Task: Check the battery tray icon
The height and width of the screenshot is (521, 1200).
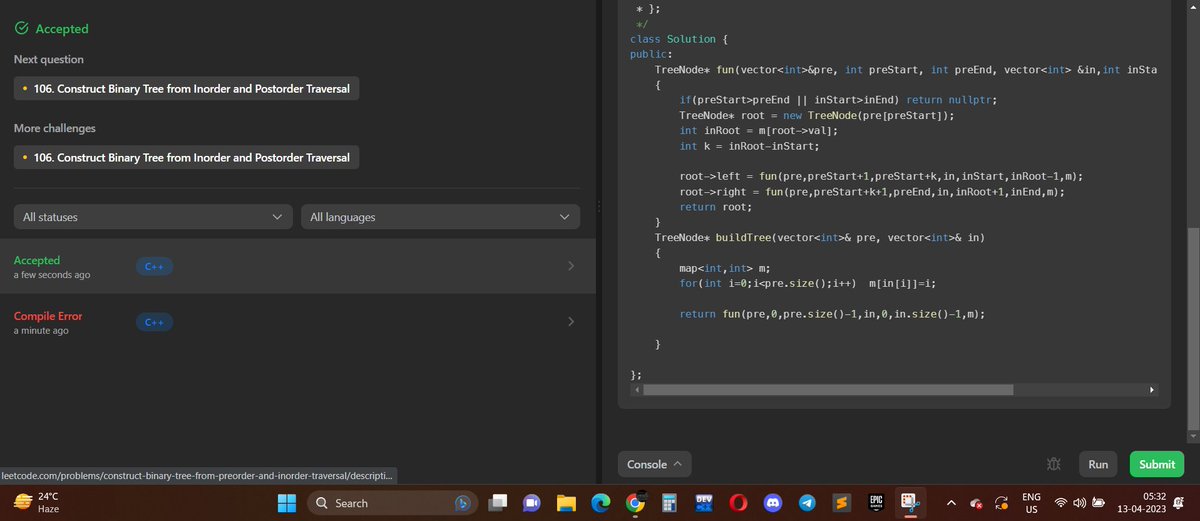Action: 1098,503
